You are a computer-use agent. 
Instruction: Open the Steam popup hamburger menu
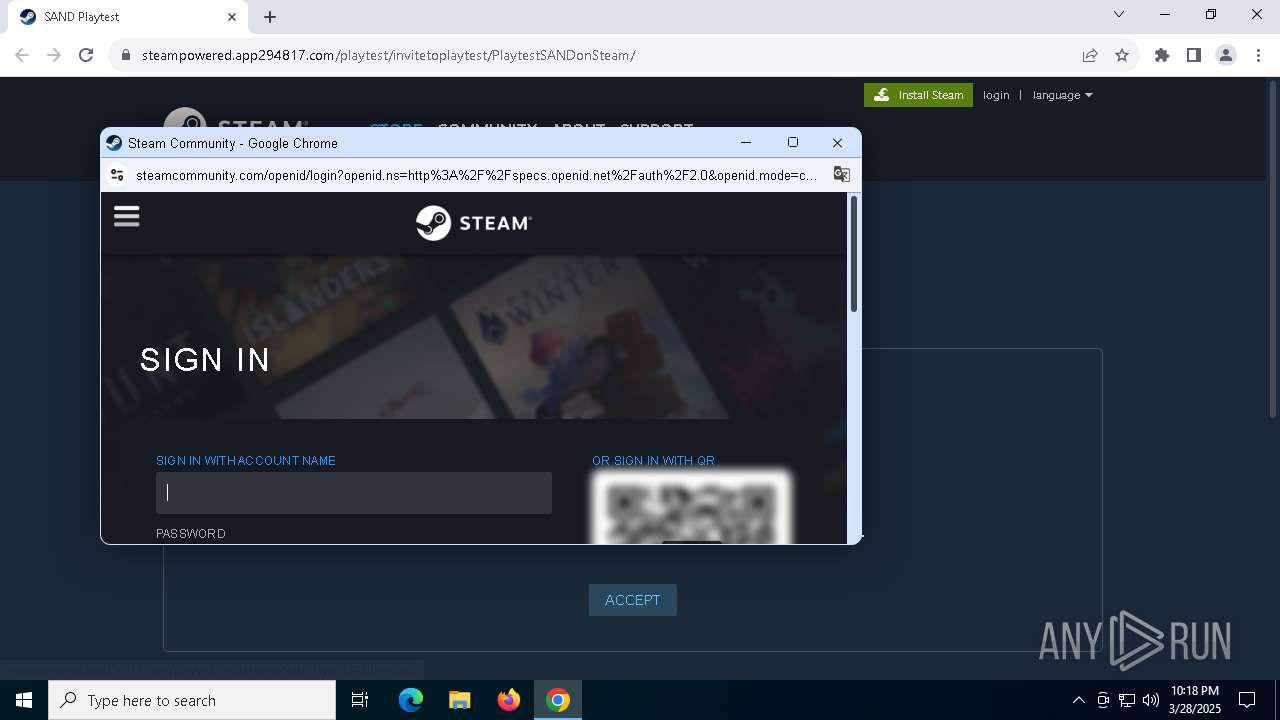[x=126, y=216]
